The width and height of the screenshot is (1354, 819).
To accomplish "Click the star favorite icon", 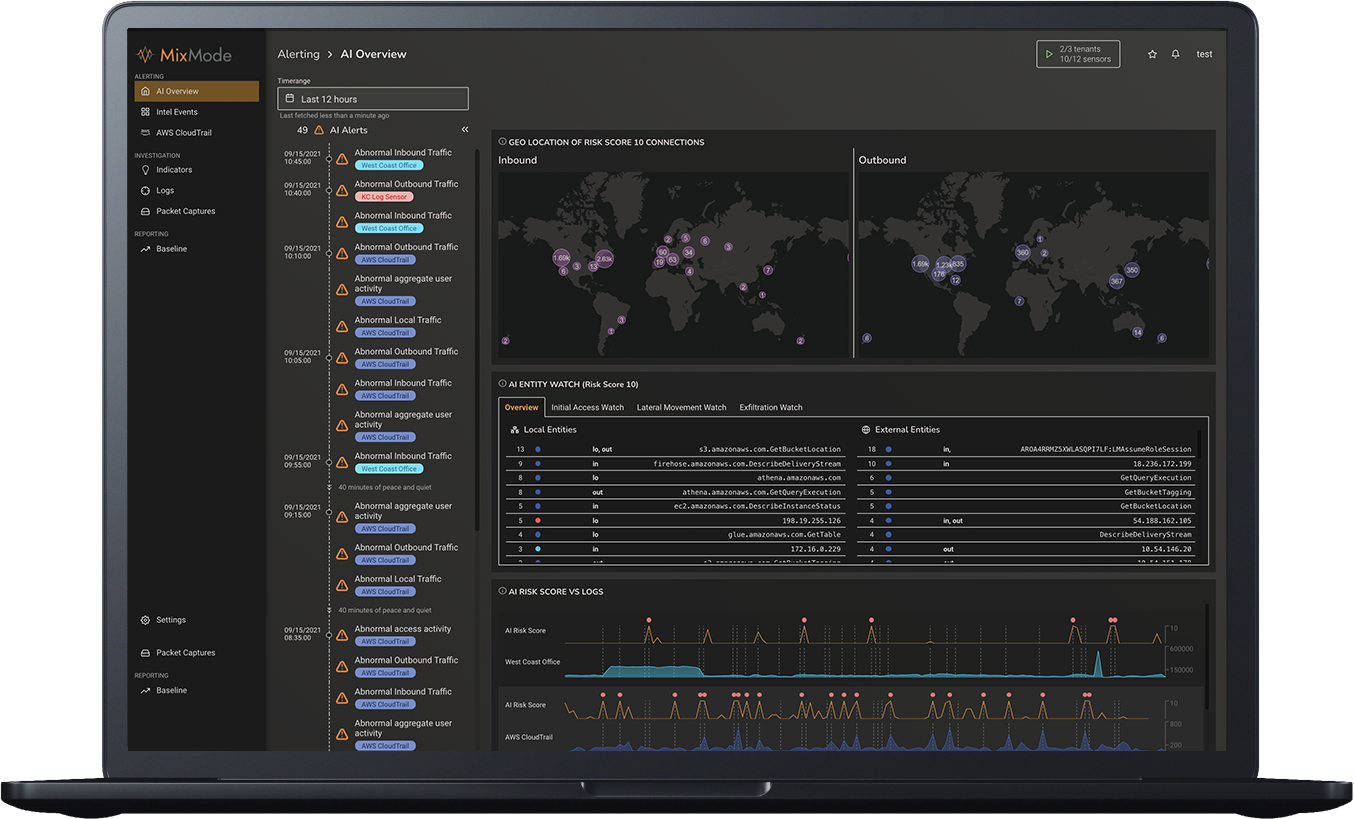I will pyautogui.click(x=1152, y=54).
